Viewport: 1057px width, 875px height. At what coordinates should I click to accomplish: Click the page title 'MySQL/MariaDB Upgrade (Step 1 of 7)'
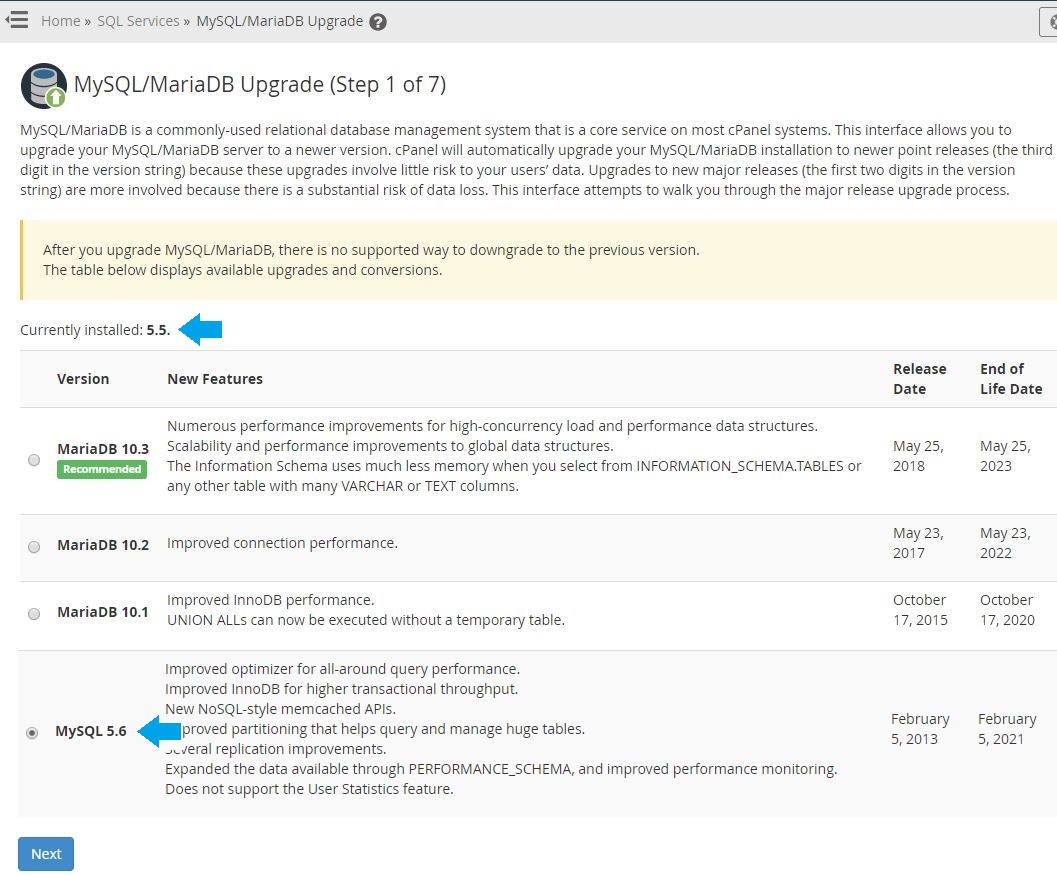tap(260, 84)
